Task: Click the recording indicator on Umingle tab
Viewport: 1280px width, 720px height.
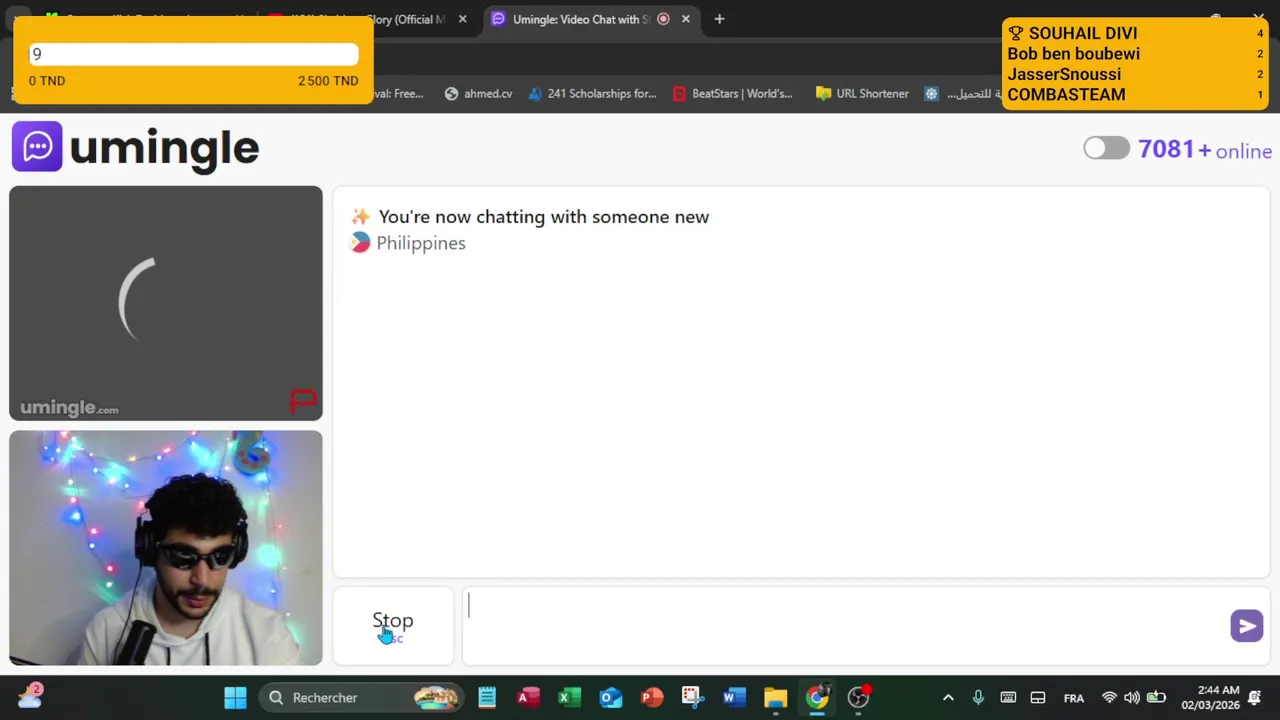Action: 663,19
